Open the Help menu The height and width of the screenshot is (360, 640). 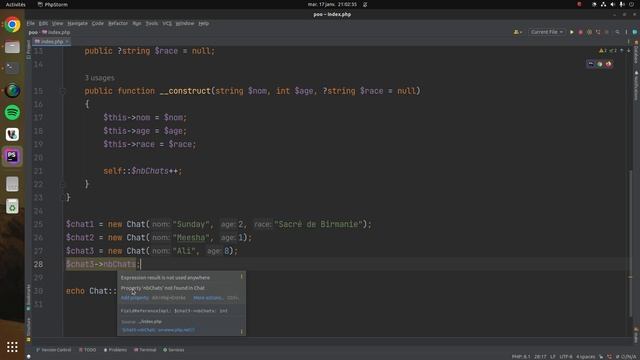204,23
